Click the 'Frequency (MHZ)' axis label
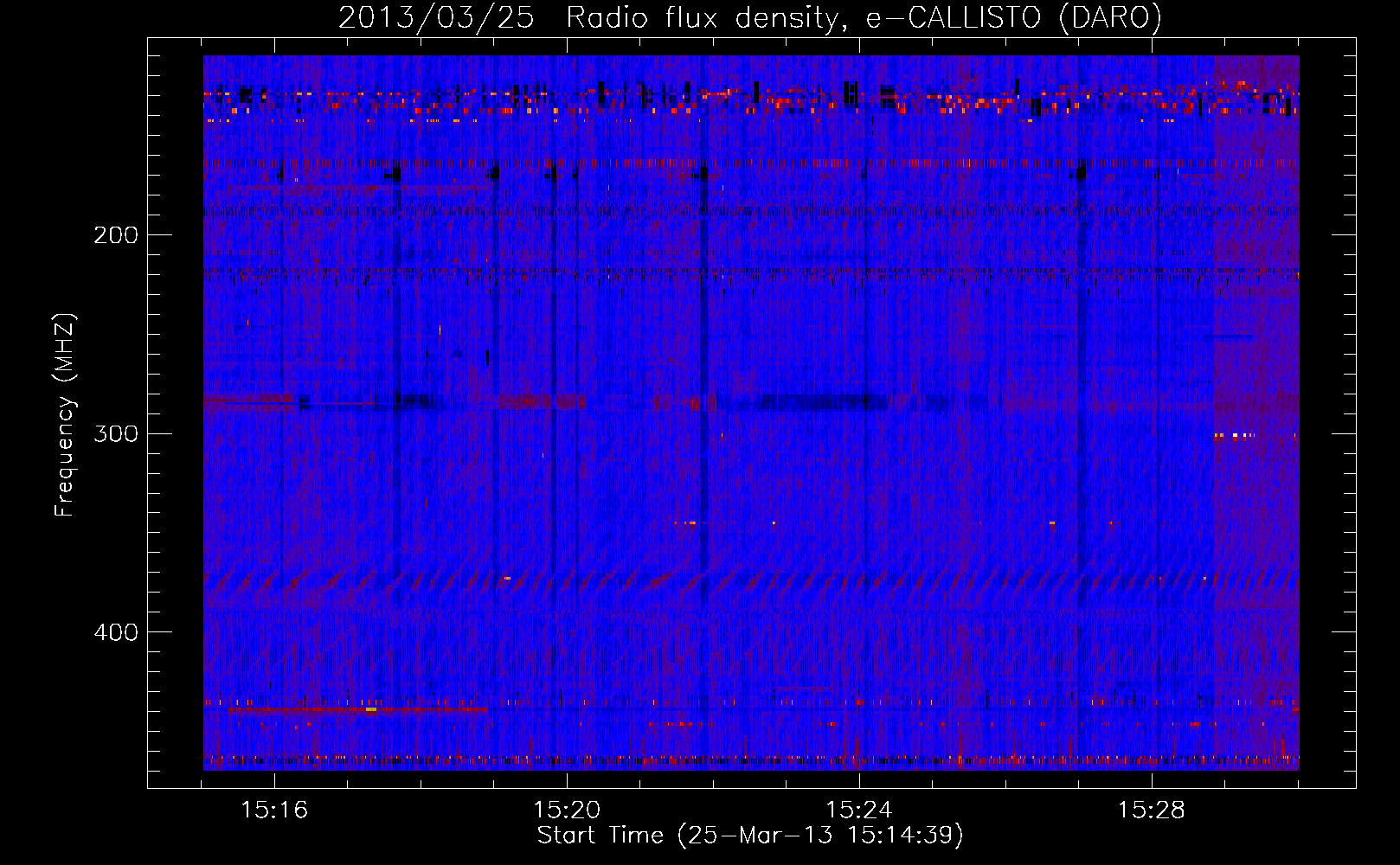Image resolution: width=1400 pixels, height=865 pixels. [65, 415]
